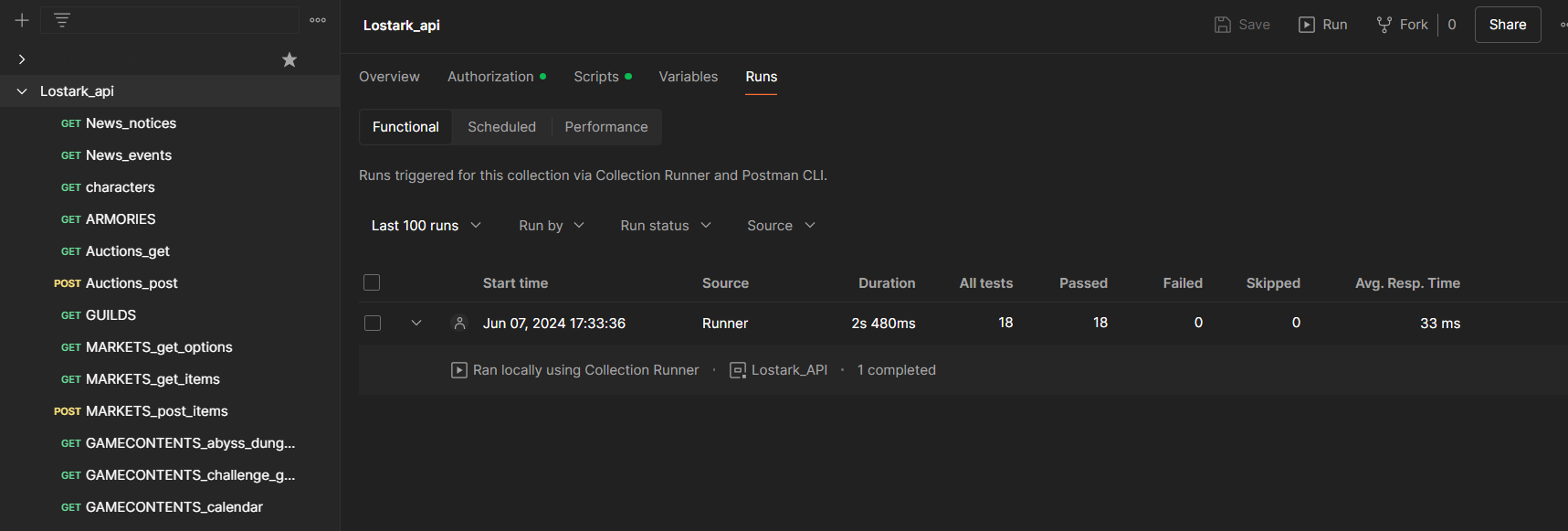Switch to the Overview tab
Screen dimensions: 1568x531
click(389, 77)
